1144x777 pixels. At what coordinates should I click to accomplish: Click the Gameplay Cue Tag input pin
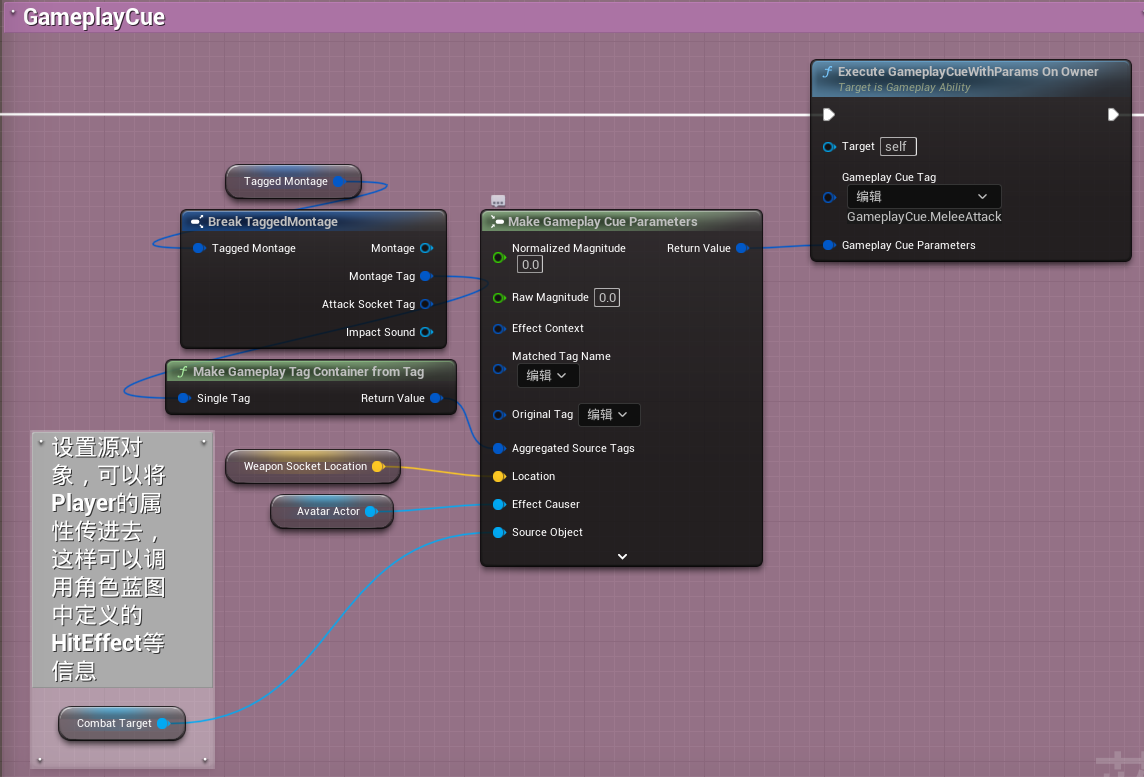pos(829,197)
